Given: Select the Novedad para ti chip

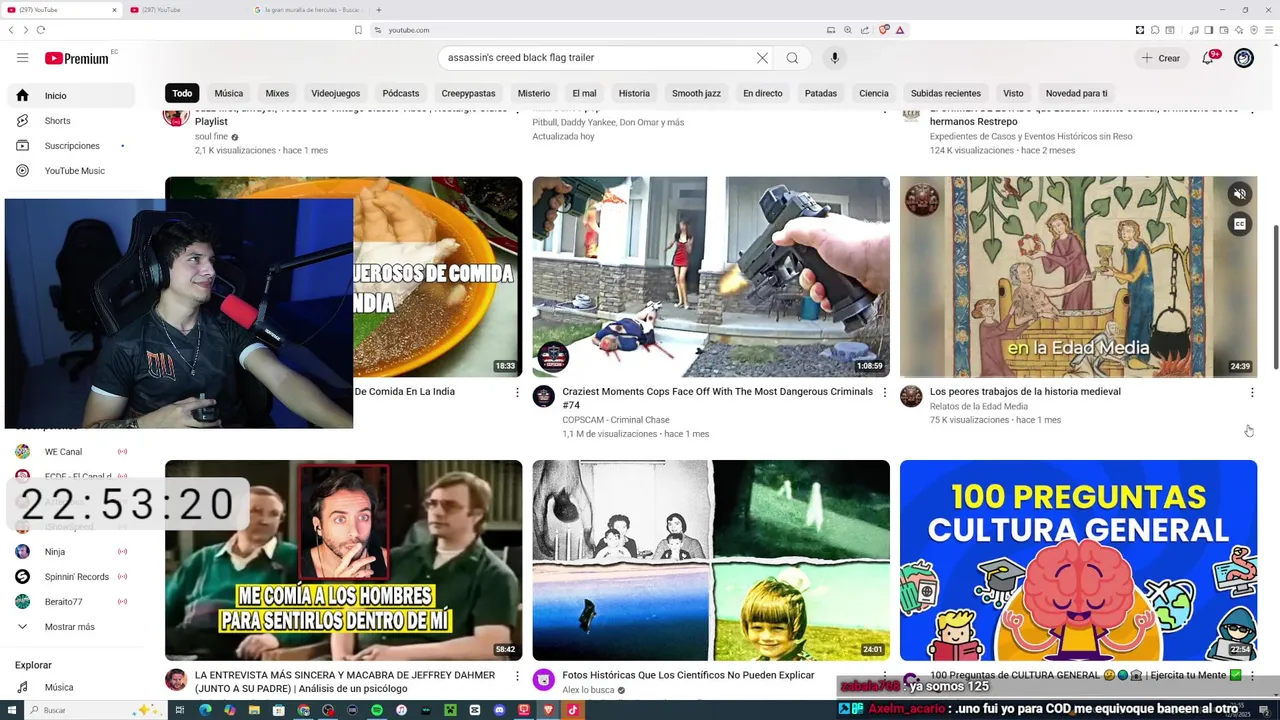Looking at the screenshot, I should tap(1076, 93).
